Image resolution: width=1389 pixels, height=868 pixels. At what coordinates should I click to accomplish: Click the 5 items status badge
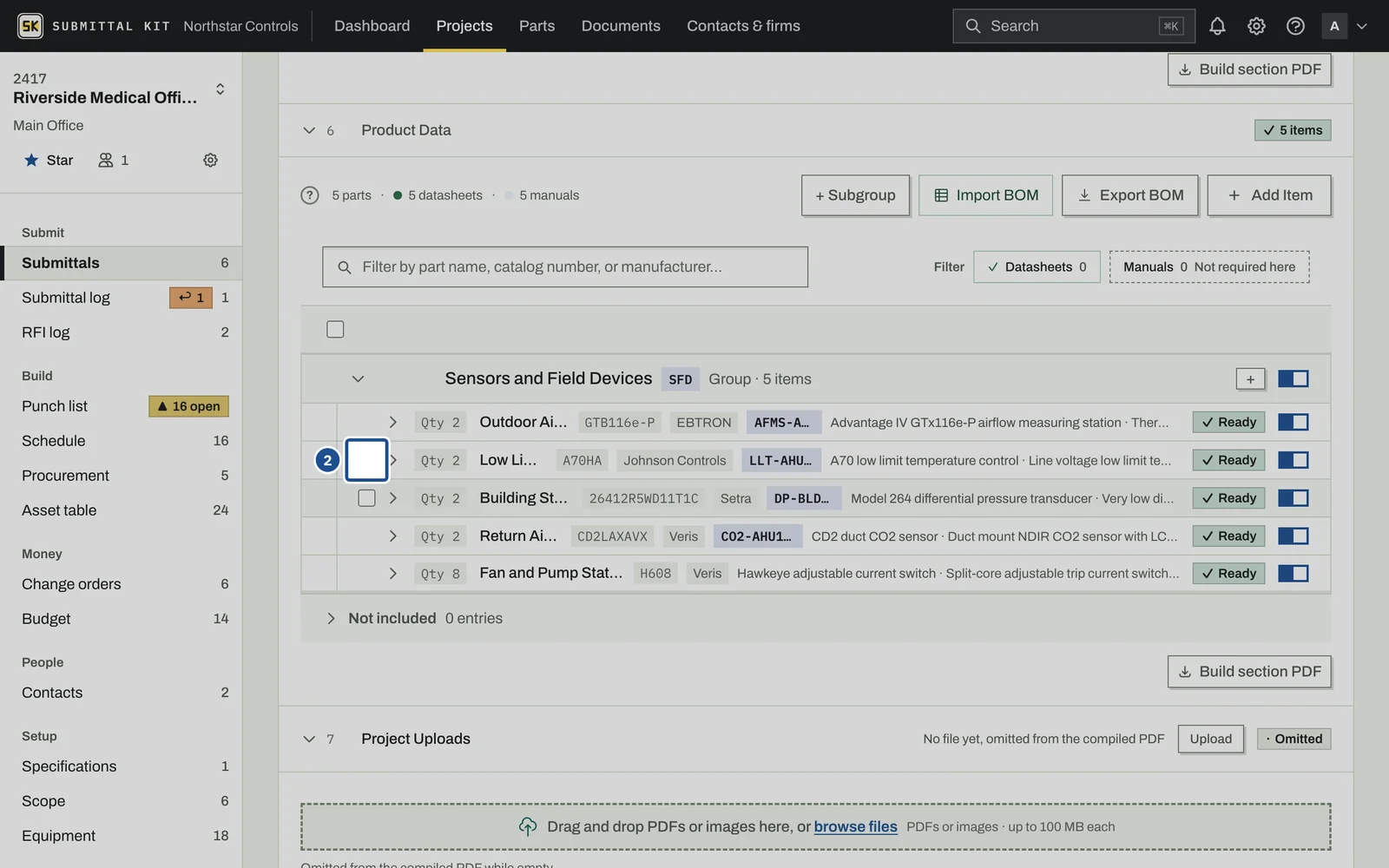tap(1293, 130)
